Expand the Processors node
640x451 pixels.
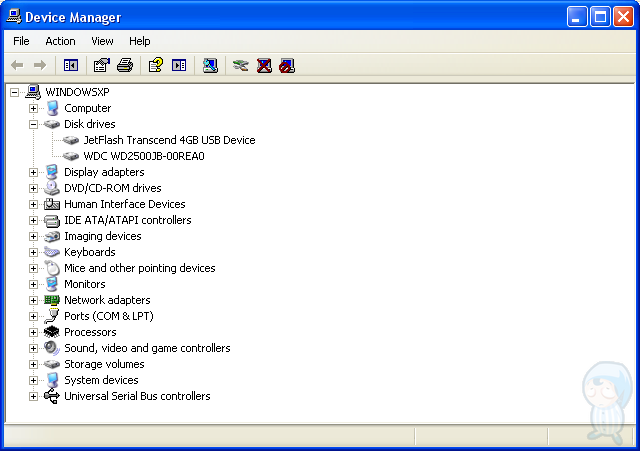[33, 332]
